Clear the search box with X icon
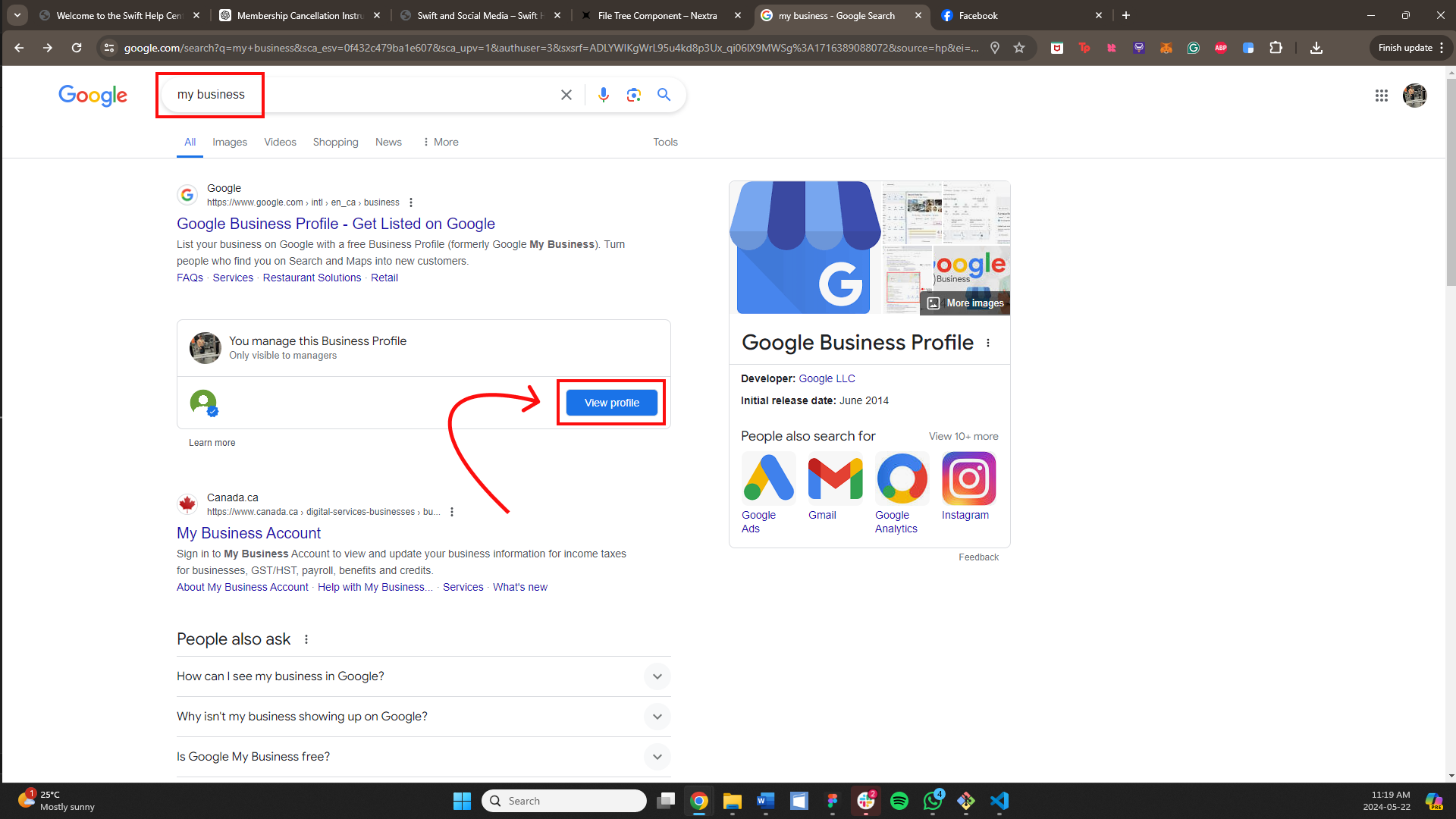 pos(566,95)
